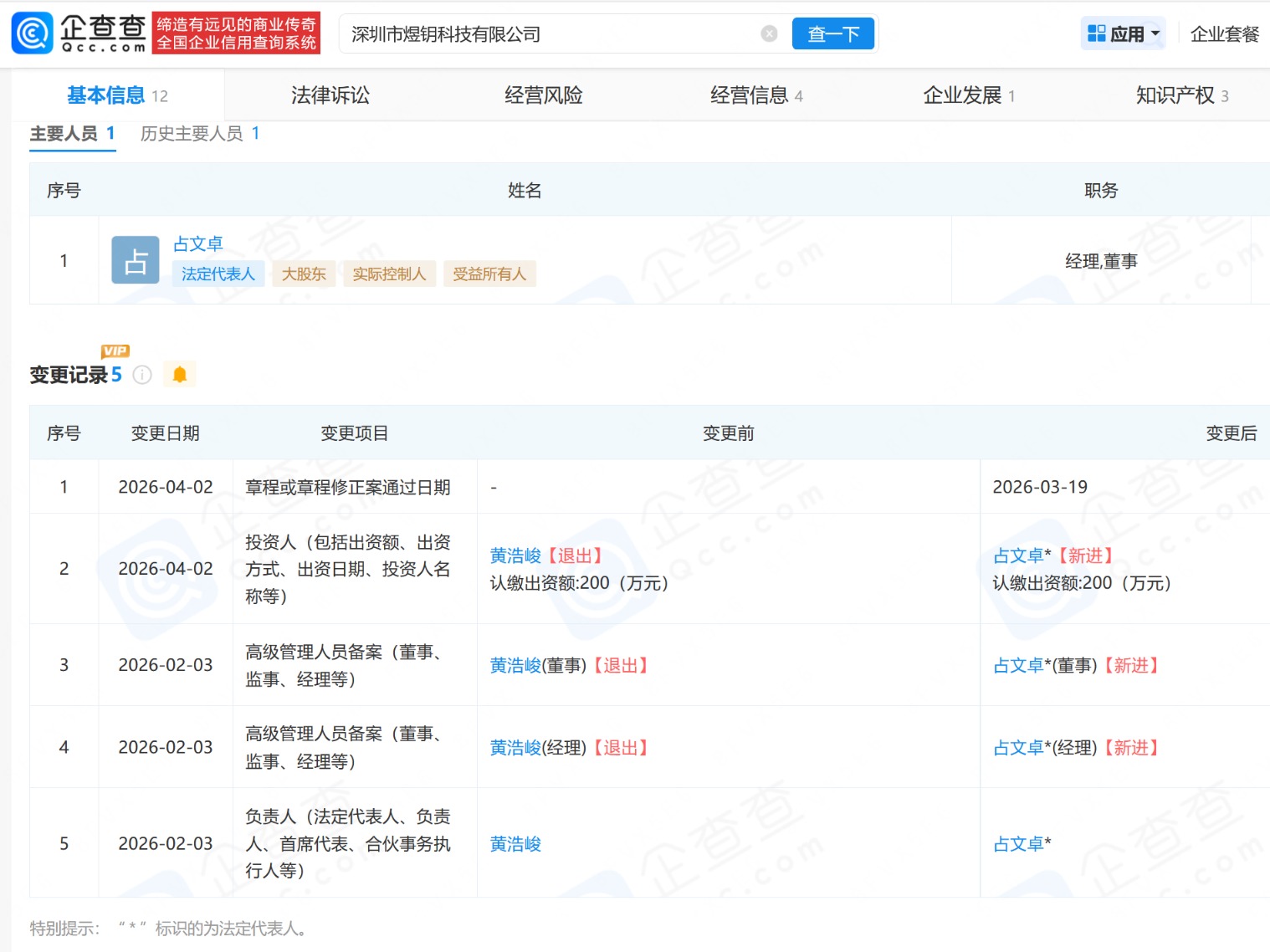This screenshot has width=1270, height=952.
Task: Open the 应用 dropdown menu
Action: (1123, 33)
